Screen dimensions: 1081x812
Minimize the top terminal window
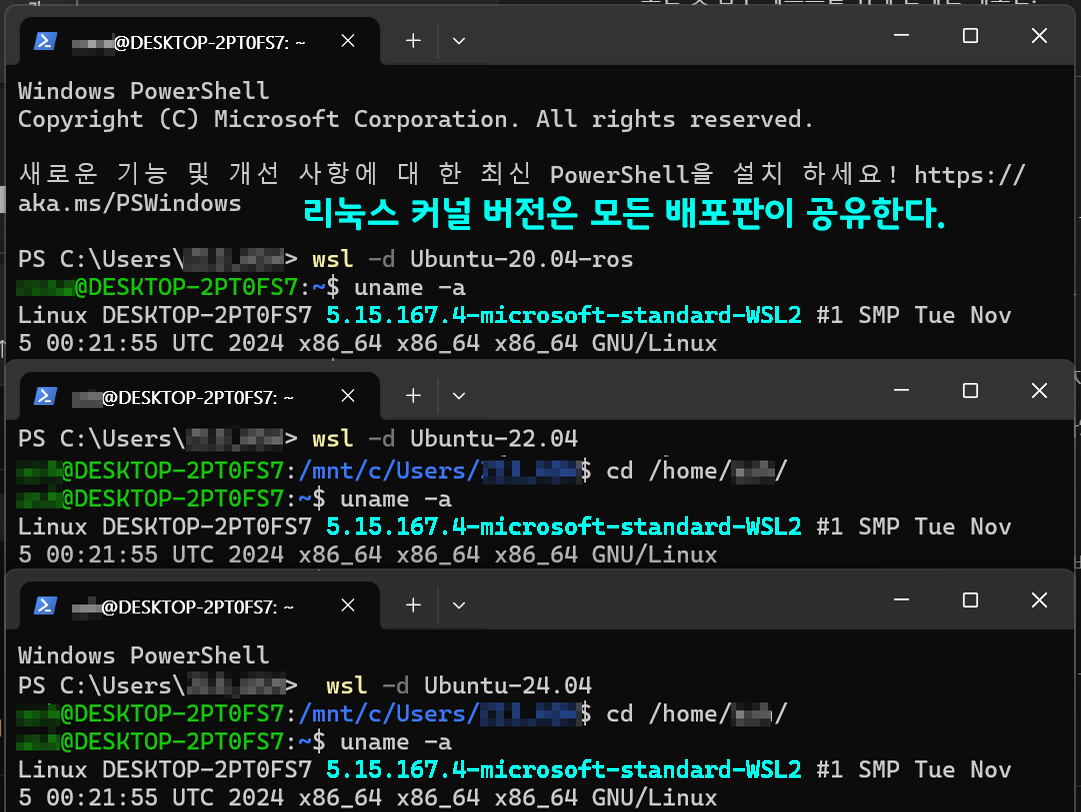901,35
